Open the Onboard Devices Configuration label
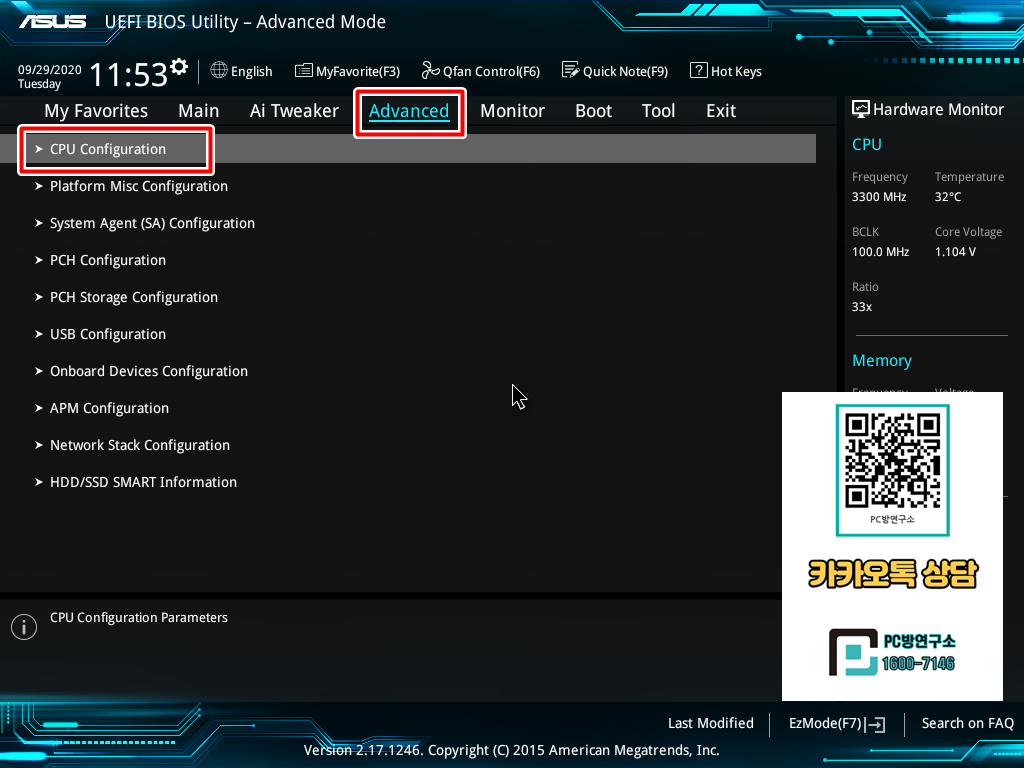Screen dimensions: 1024x768 coord(149,372)
